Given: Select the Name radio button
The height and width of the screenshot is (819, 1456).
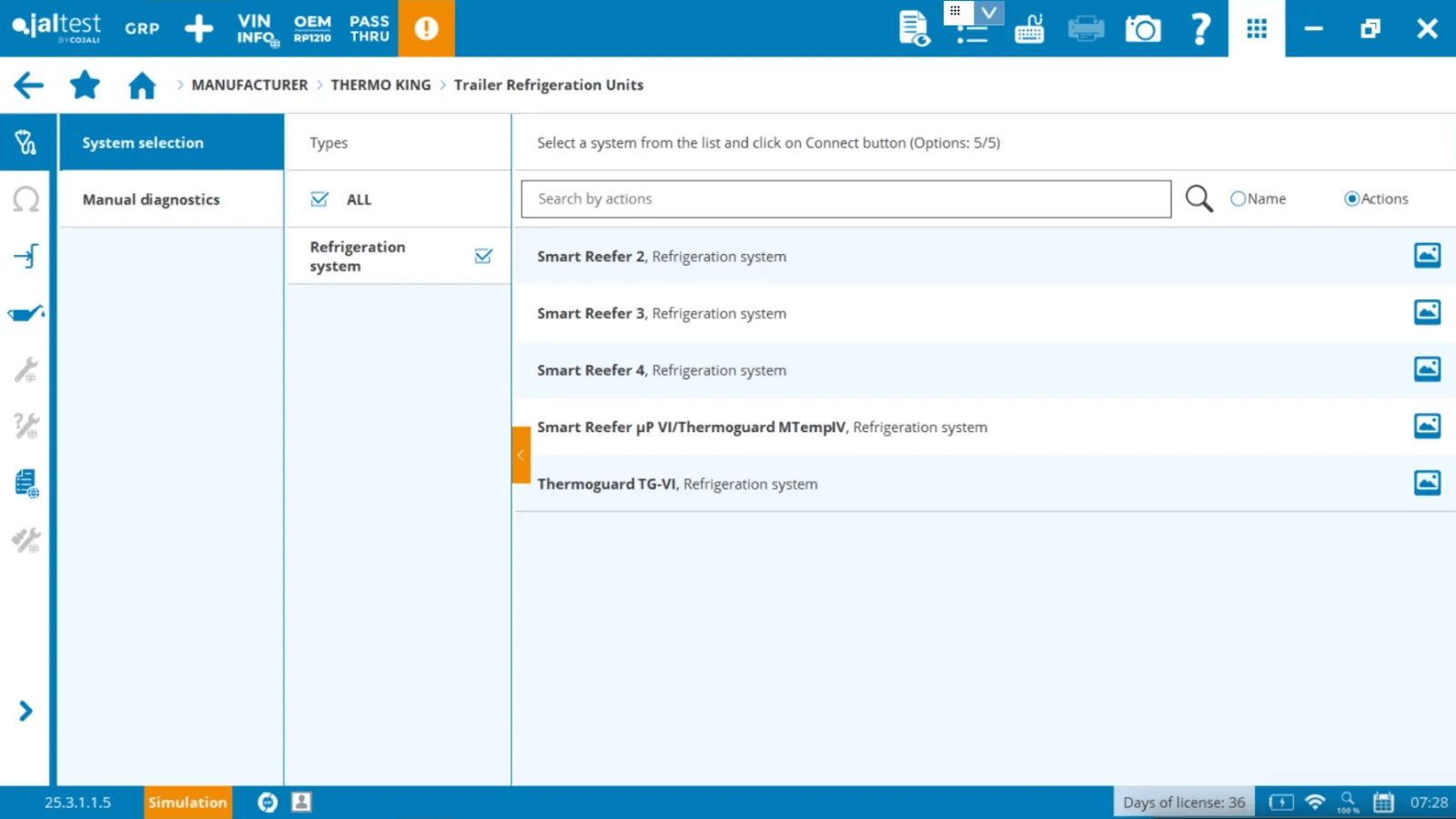Looking at the screenshot, I should coord(1238,198).
